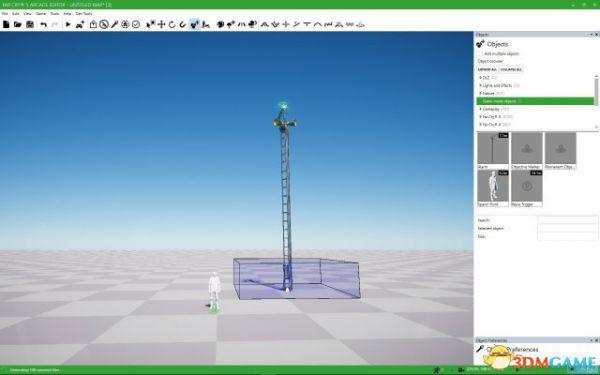Click the highlighted Objects tool icon
The image size is (600, 375).
pyautogui.click(x=195, y=24)
